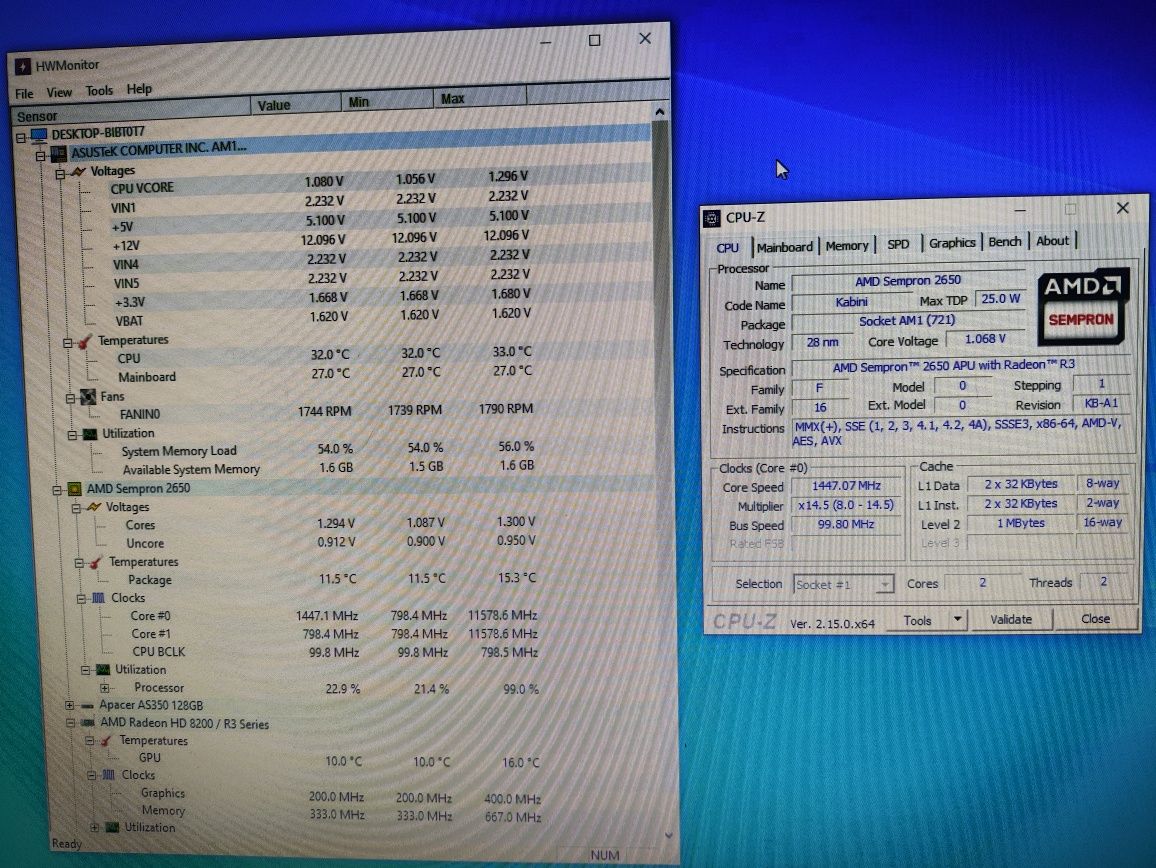The width and height of the screenshot is (1156, 868).
Task: Open the View menu in HWMonitor
Action: pos(59,92)
